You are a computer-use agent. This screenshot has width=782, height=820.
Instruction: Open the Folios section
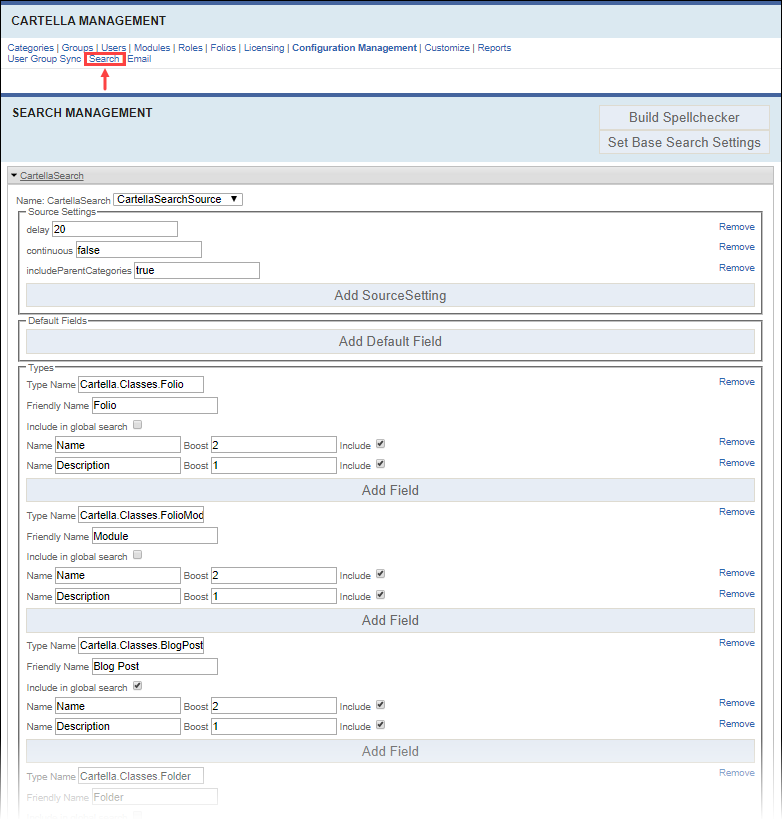pos(223,48)
